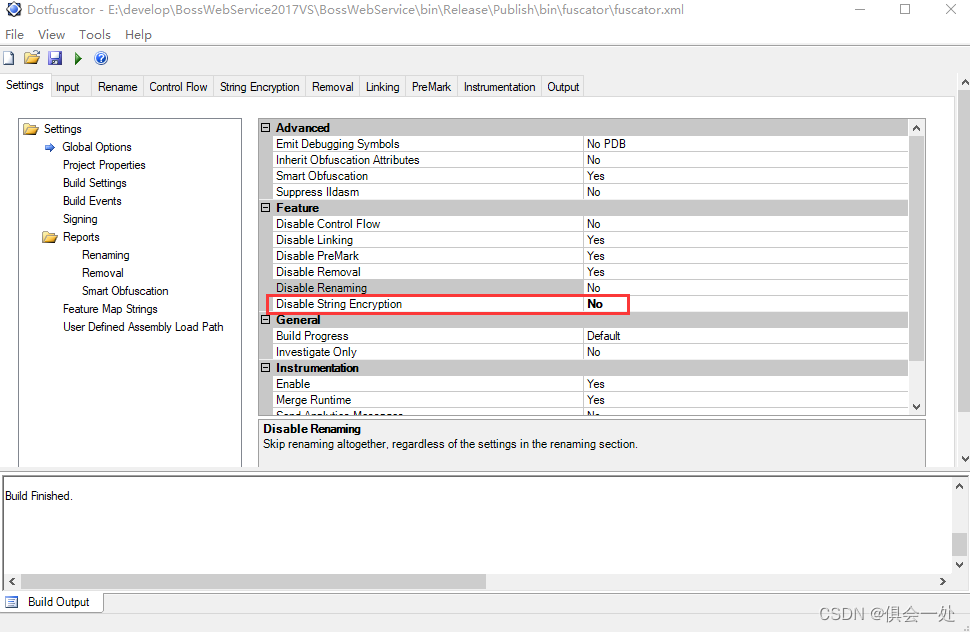The height and width of the screenshot is (632, 970).
Task: Click the New Project toolbar icon
Action: coord(9,58)
